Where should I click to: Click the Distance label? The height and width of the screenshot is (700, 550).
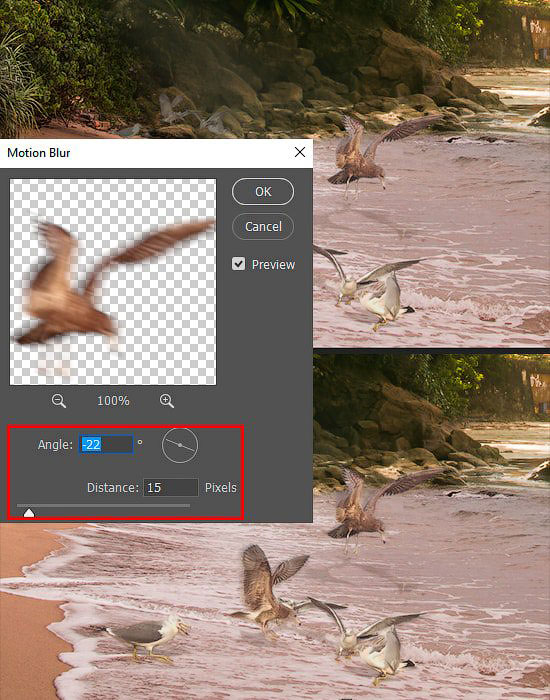click(112, 488)
